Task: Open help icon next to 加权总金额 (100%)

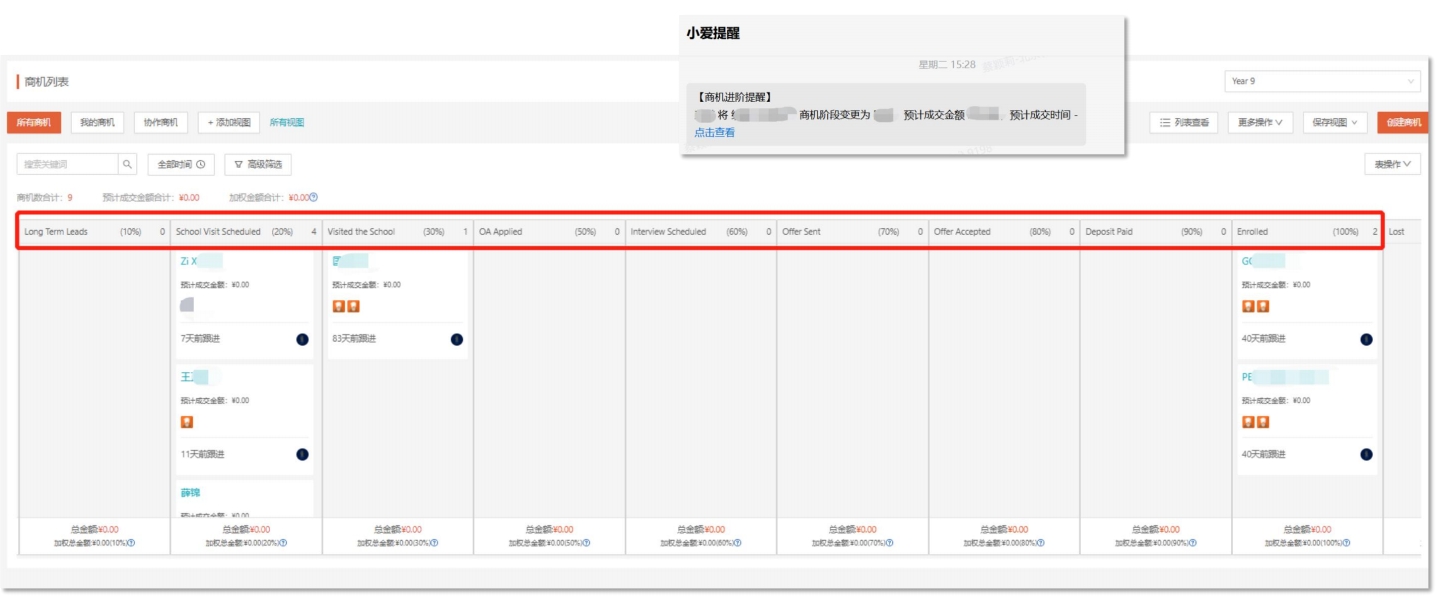Action: point(1347,543)
